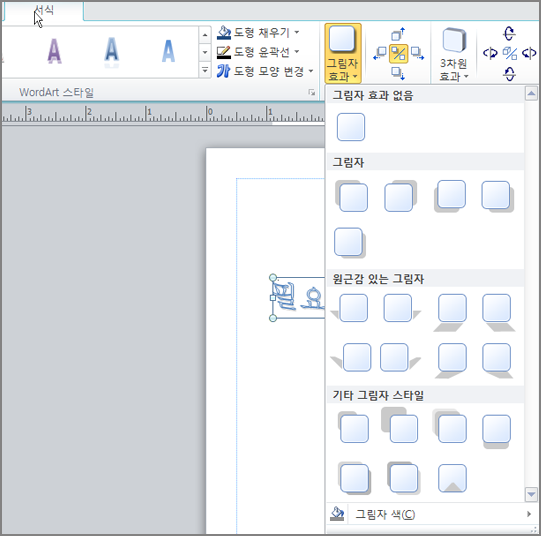Click the change shape 가 icon
The height and width of the screenshot is (536, 541).
click(224, 71)
